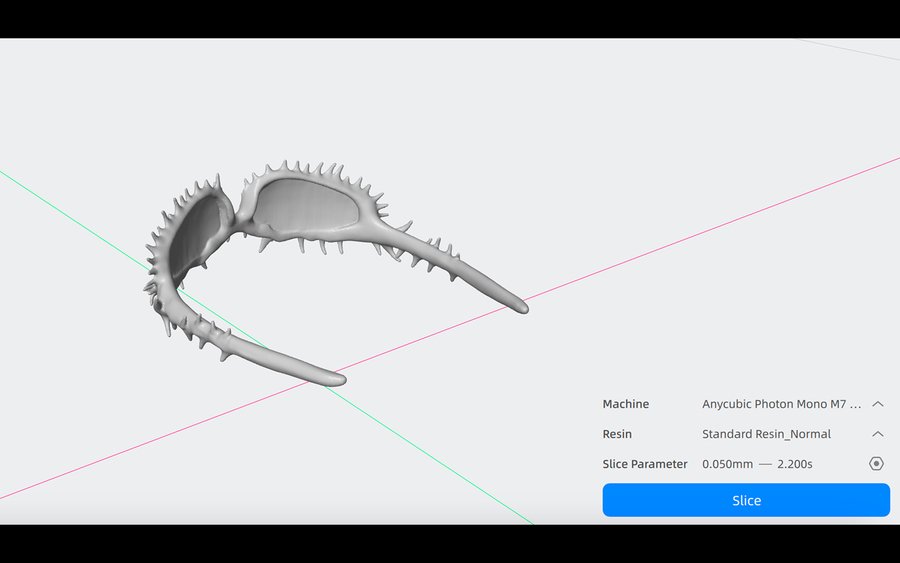Select the Standard Resin_Normal value
The width and height of the screenshot is (900, 563).
766,434
